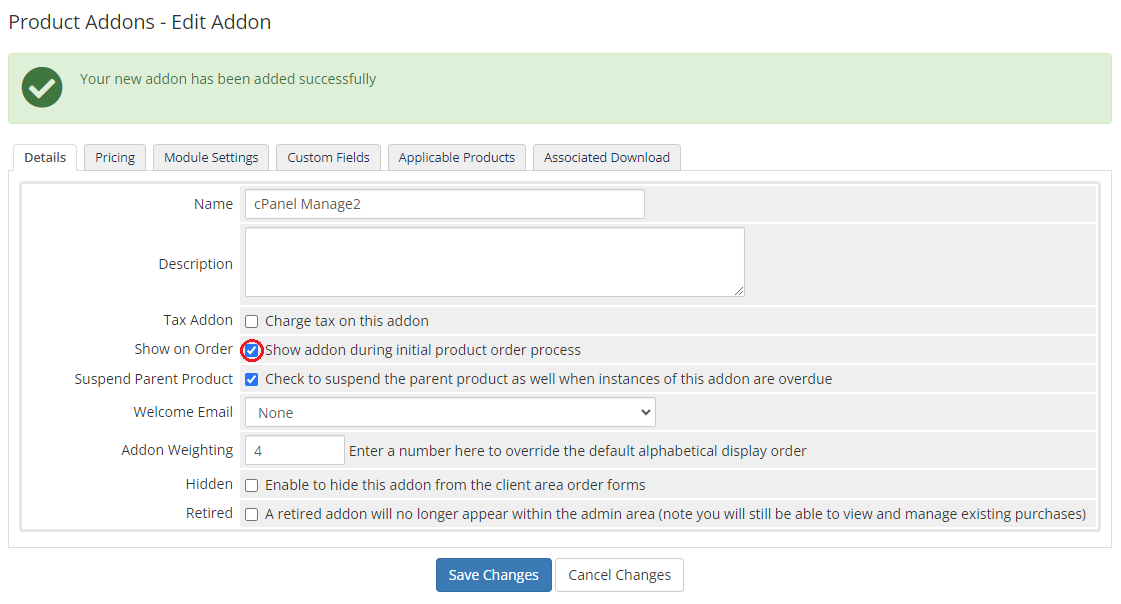Click the 'Tax Addon' label

[x=198, y=320]
